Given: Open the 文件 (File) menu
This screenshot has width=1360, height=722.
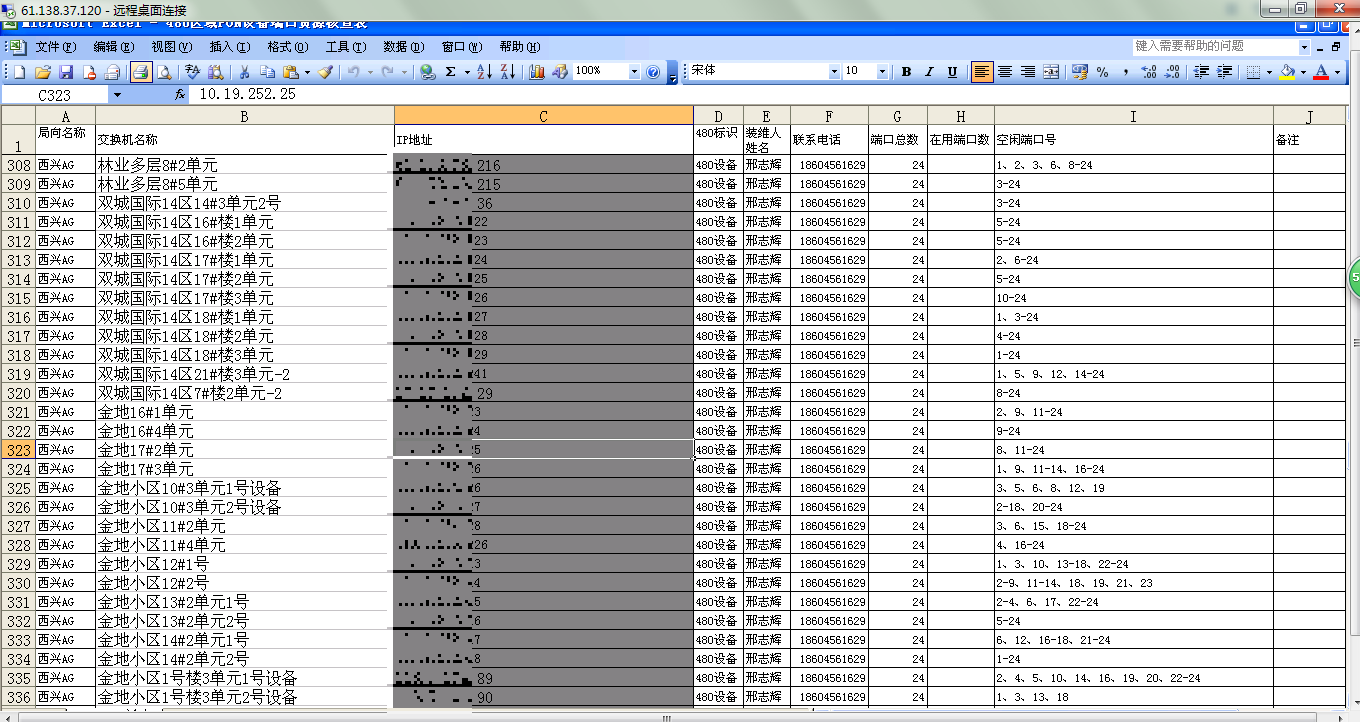Looking at the screenshot, I should pyautogui.click(x=55, y=47).
